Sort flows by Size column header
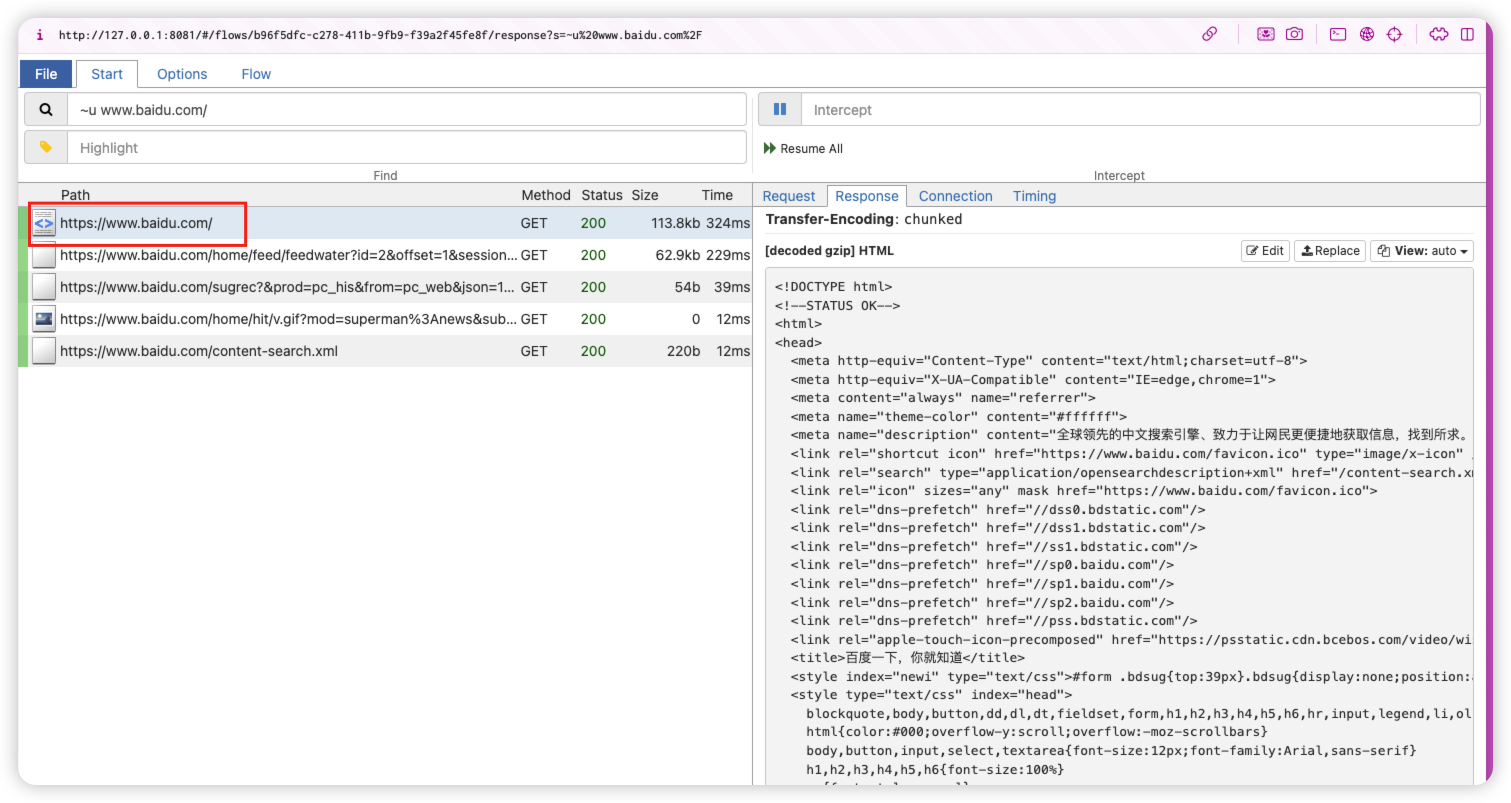 (645, 195)
